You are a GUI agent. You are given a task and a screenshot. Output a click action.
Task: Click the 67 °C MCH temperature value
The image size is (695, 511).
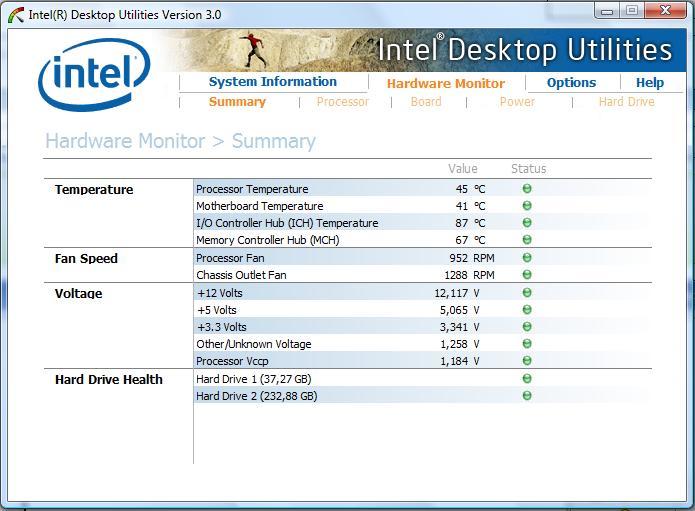pos(470,240)
